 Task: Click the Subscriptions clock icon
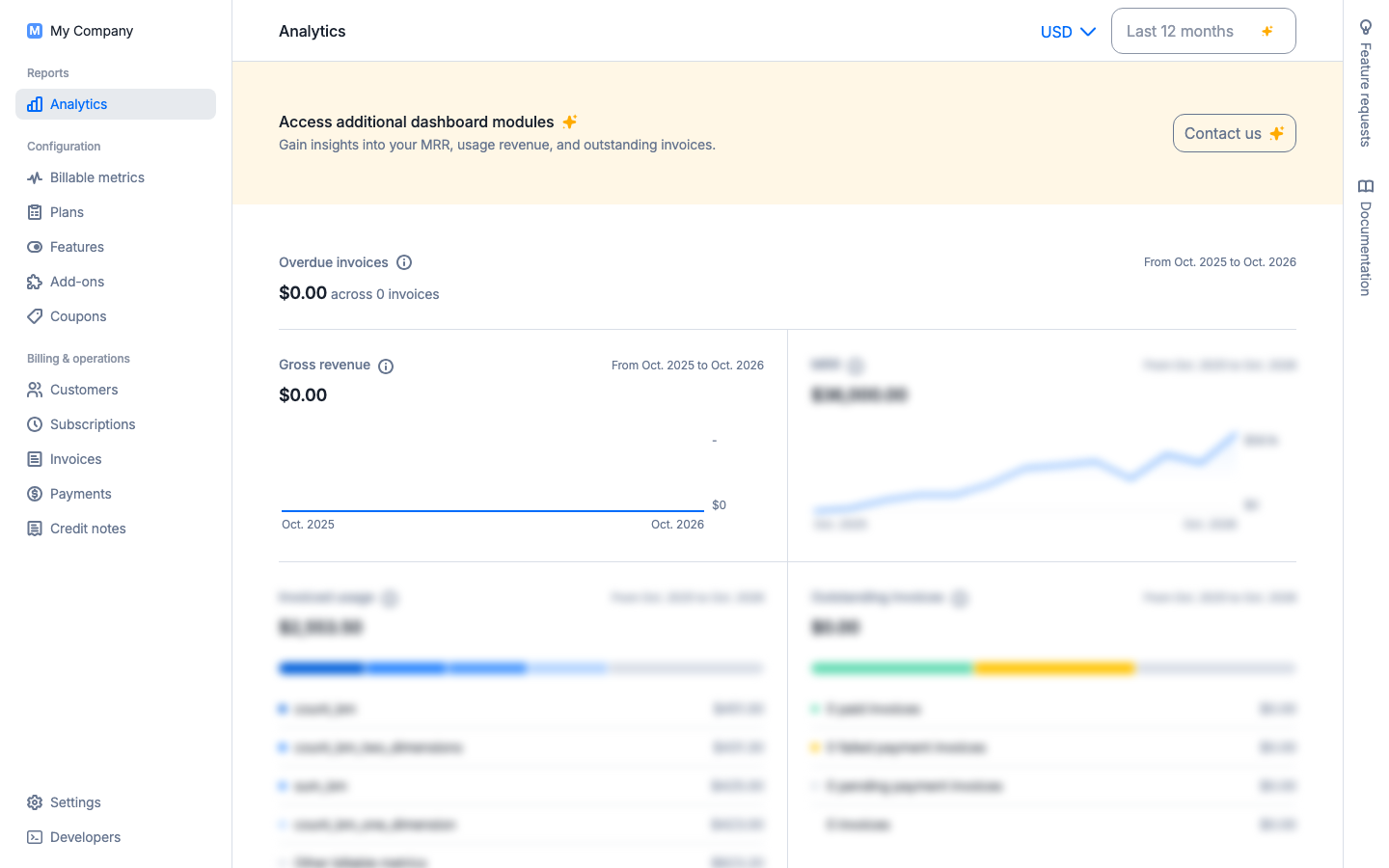[35, 424]
